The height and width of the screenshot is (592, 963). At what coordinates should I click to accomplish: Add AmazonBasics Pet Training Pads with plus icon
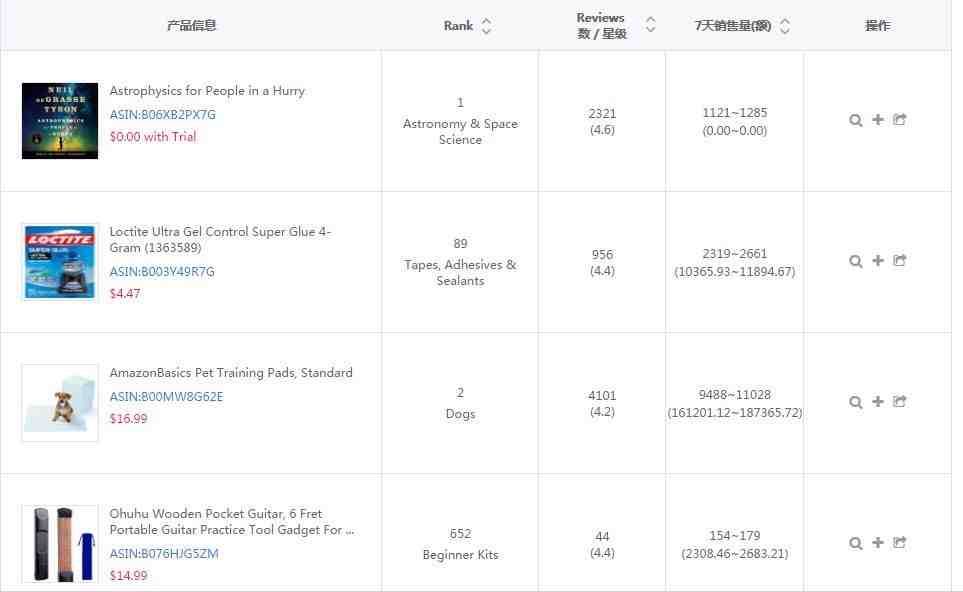pos(878,402)
